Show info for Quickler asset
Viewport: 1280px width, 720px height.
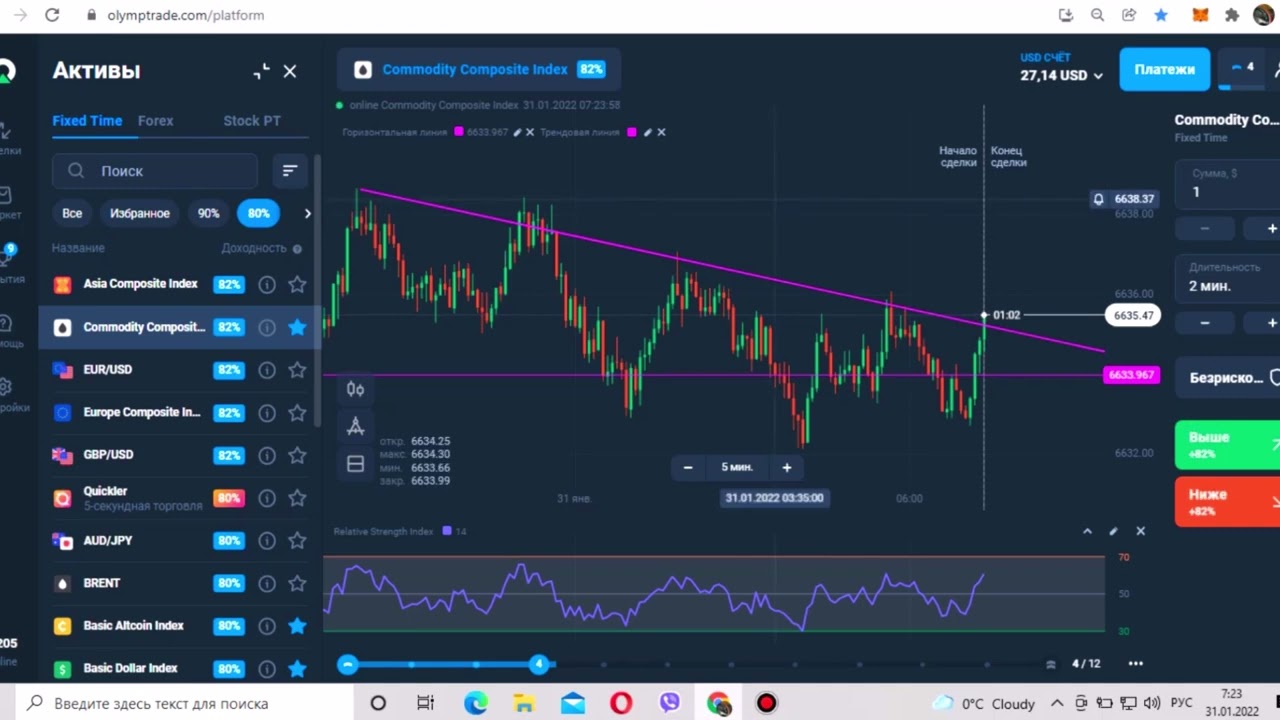[267, 498]
